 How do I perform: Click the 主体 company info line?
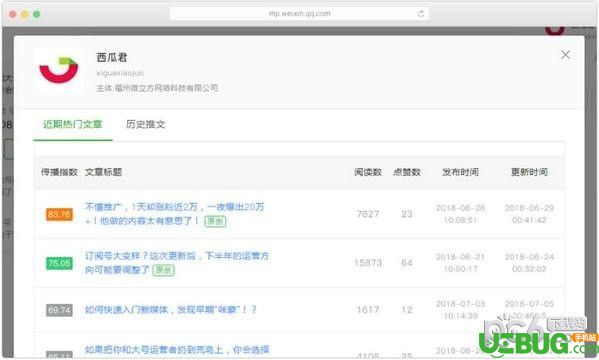click(x=157, y=88)
